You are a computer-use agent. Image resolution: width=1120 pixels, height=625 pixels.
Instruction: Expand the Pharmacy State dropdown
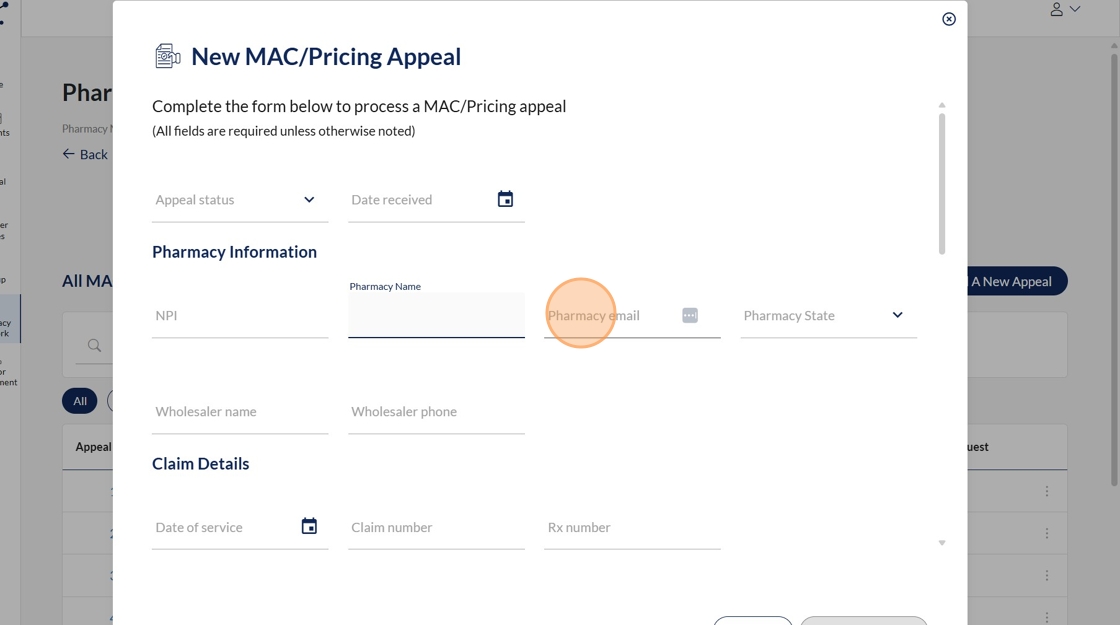897,315
